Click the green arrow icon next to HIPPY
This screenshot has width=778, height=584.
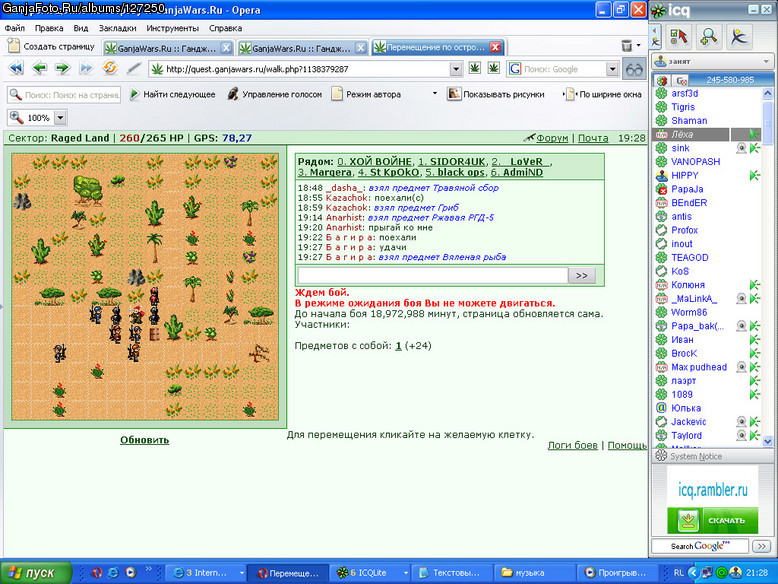click(x=755, y=175)
